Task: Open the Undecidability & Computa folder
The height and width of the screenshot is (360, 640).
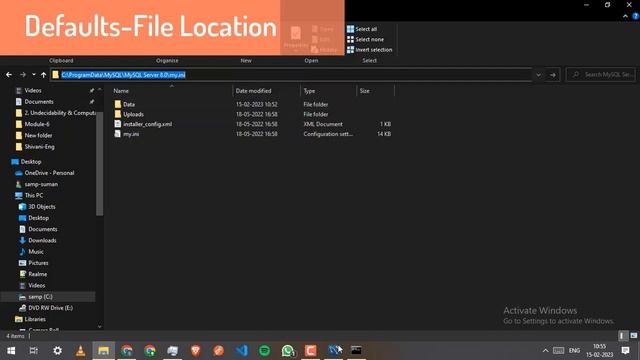Action: 60,113
